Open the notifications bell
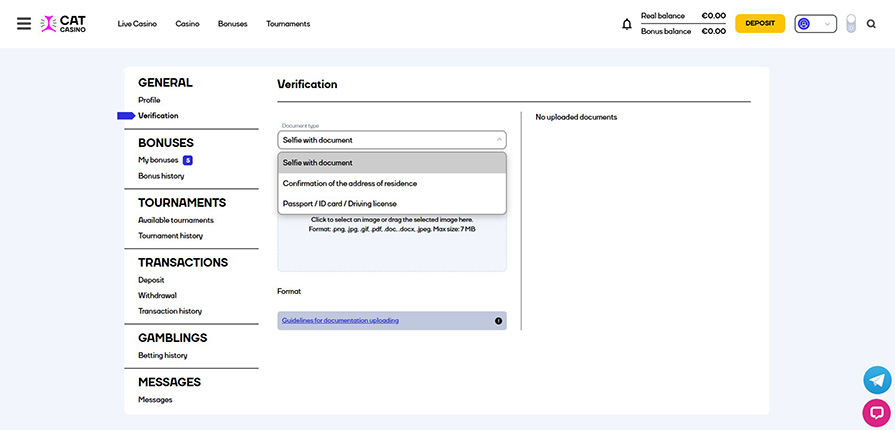 click(627, 24)
